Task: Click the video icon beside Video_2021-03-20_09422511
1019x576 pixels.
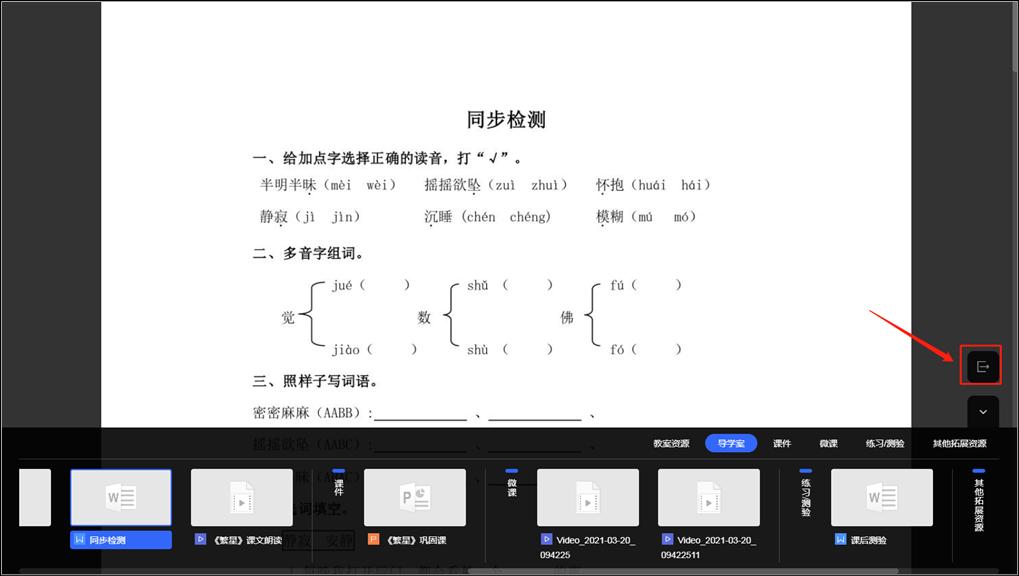Action: click(x=667, y=539)
